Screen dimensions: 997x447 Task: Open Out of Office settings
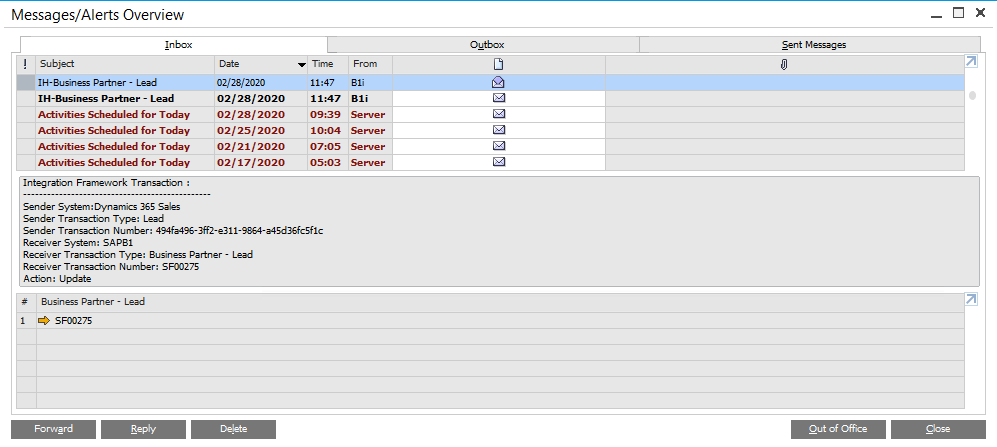tap(839, 429)
